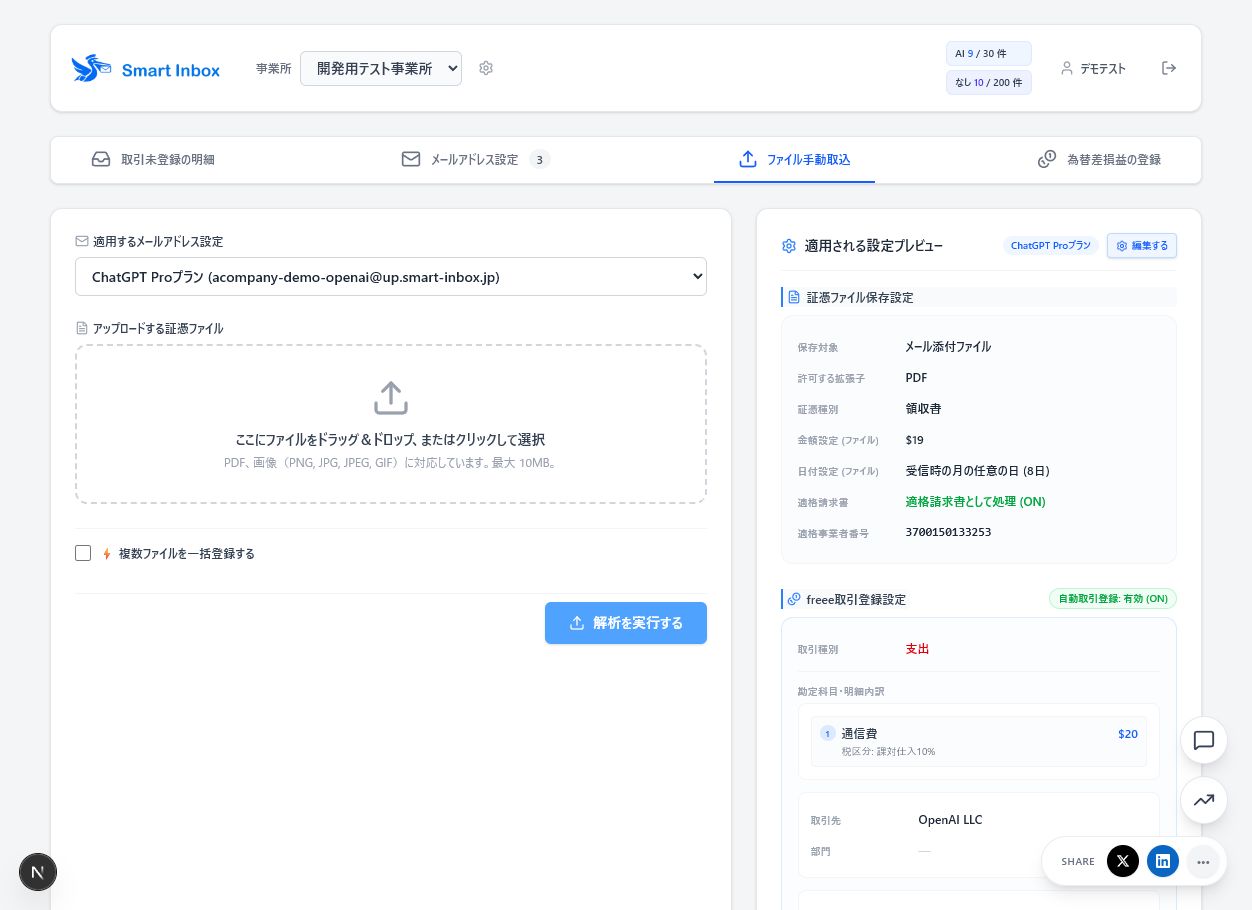
Task: Share on LinkedIn
Action: pyautogui.click(x=1163, y=861)
